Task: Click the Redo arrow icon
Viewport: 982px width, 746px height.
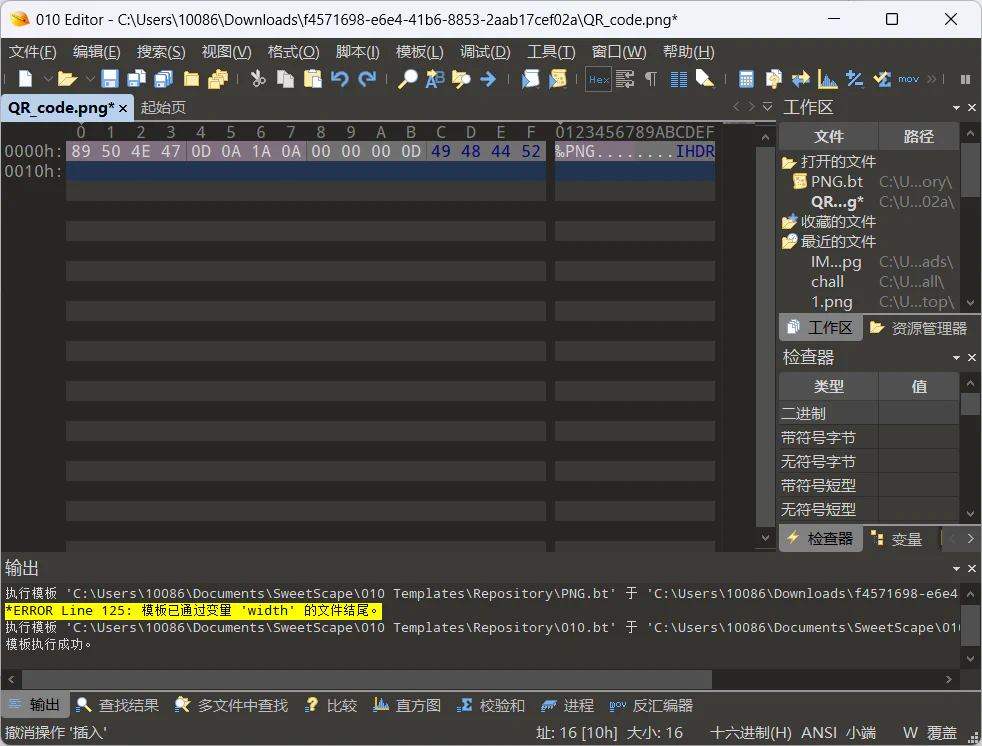Action: 368,79
